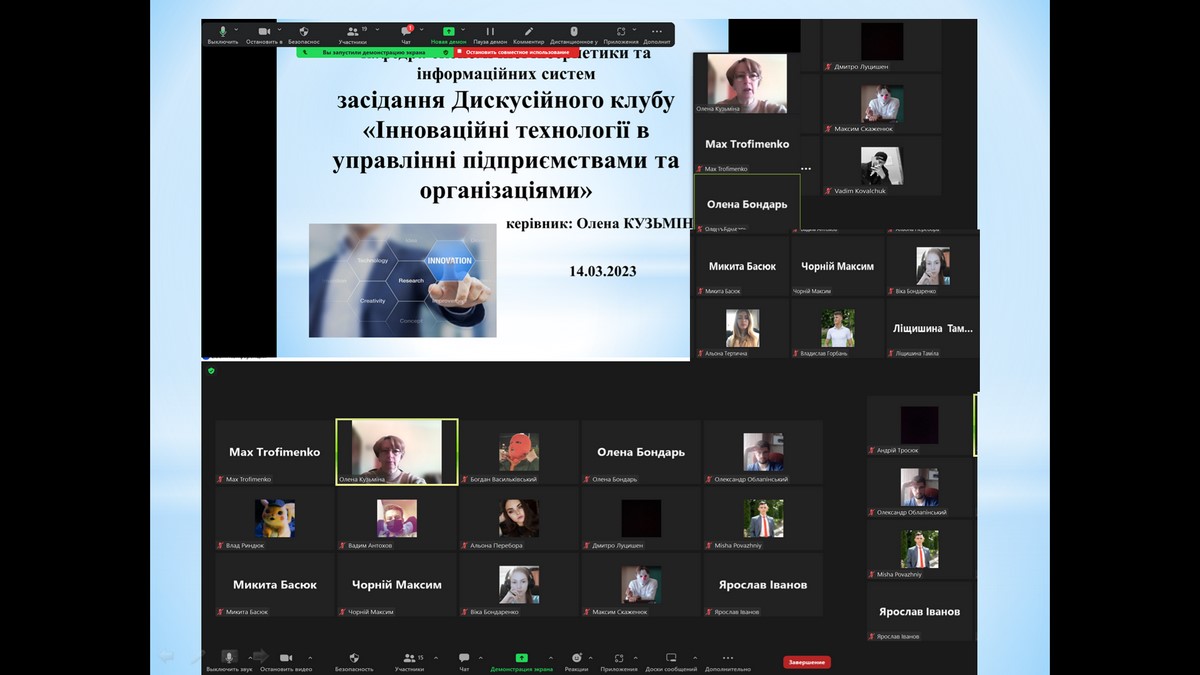Select Богдан Васильківський's video tile
Viewport: 1200px width, 675px height.
click(519, 453)
